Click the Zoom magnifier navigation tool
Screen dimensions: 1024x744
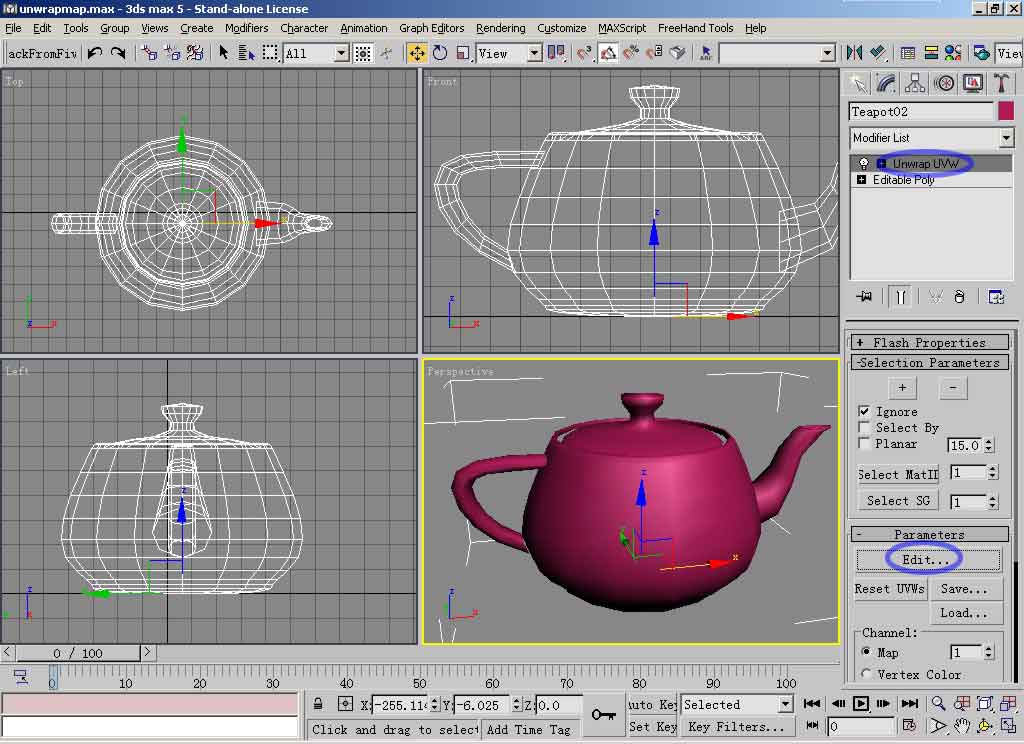tap(940, 704)
